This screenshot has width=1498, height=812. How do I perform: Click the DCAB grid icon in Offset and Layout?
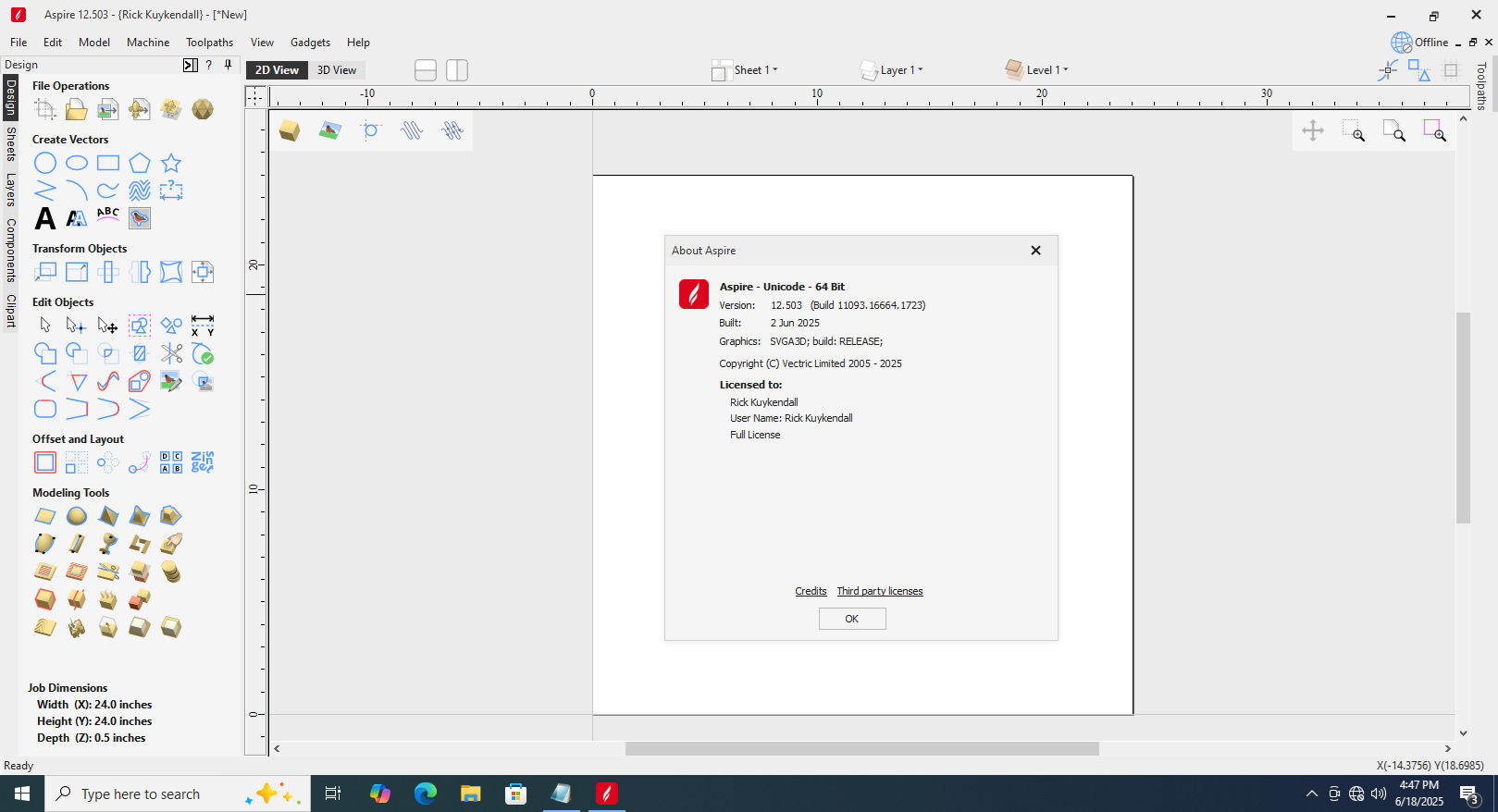coord(170,462)
